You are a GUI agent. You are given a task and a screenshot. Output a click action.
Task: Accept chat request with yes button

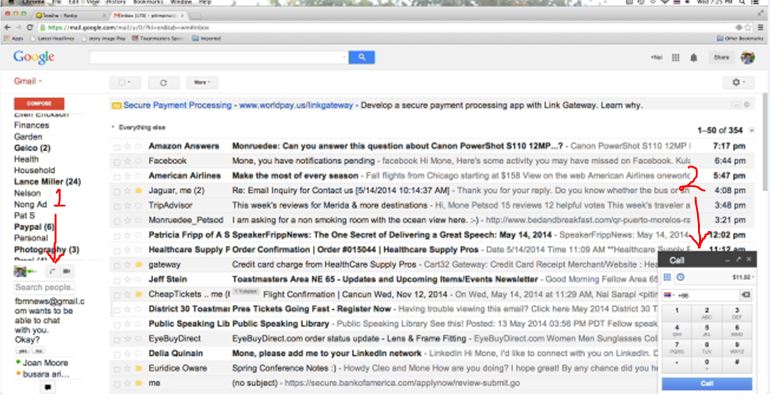23,351
